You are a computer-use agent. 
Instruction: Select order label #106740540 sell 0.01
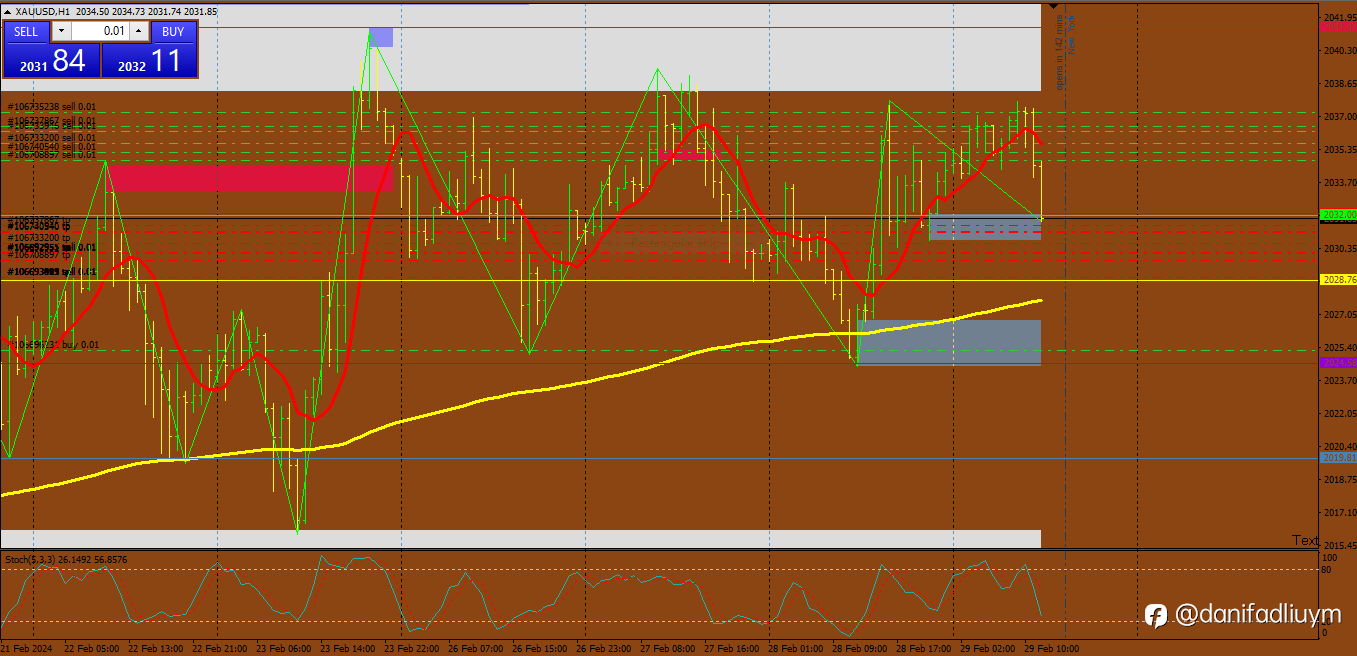[x=52, y=147]
